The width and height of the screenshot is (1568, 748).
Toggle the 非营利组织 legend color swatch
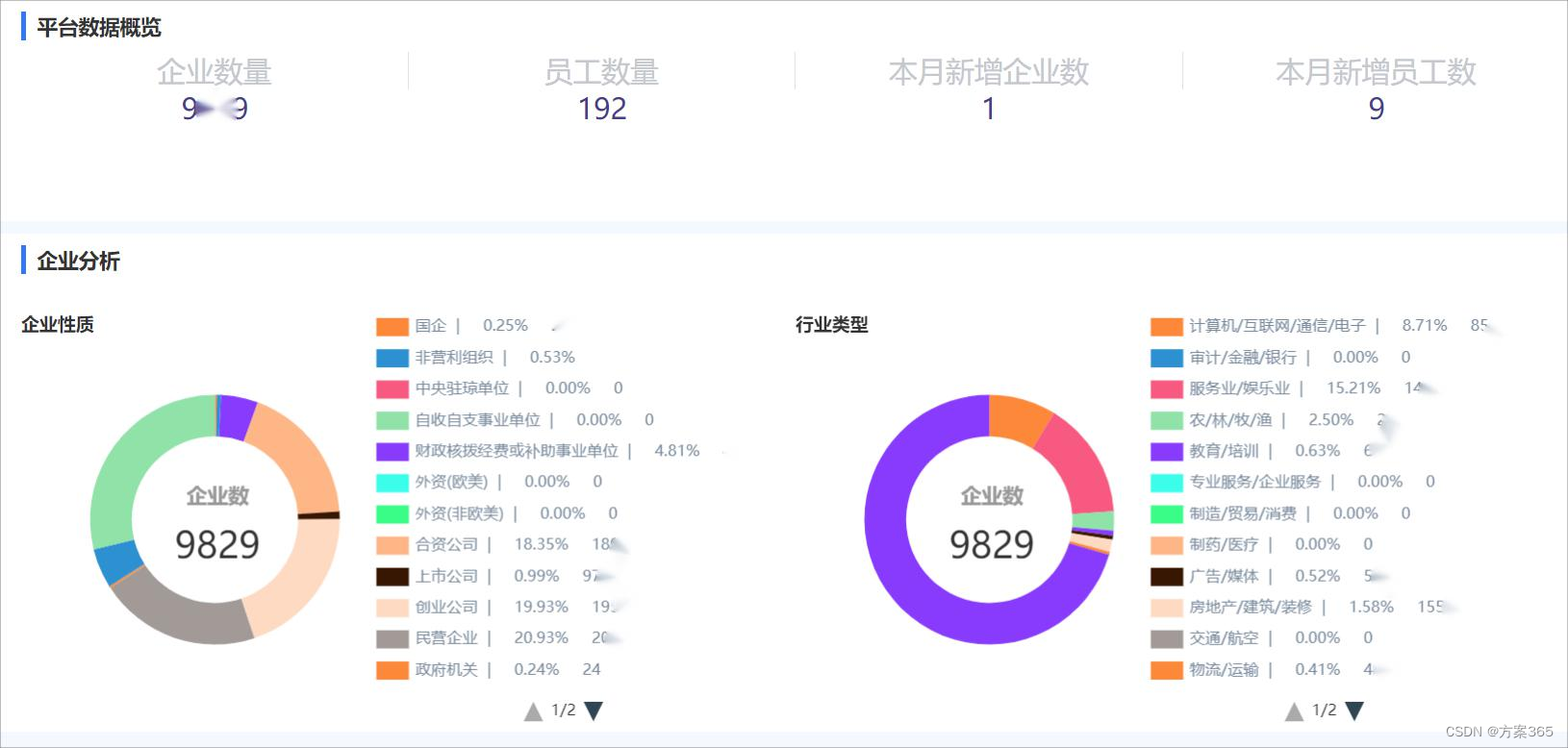click(392, 358)
